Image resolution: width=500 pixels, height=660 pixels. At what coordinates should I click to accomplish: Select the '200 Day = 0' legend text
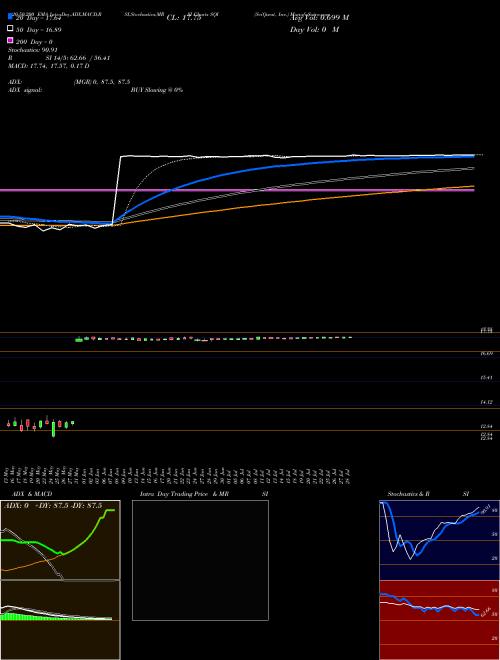[34, 42]
